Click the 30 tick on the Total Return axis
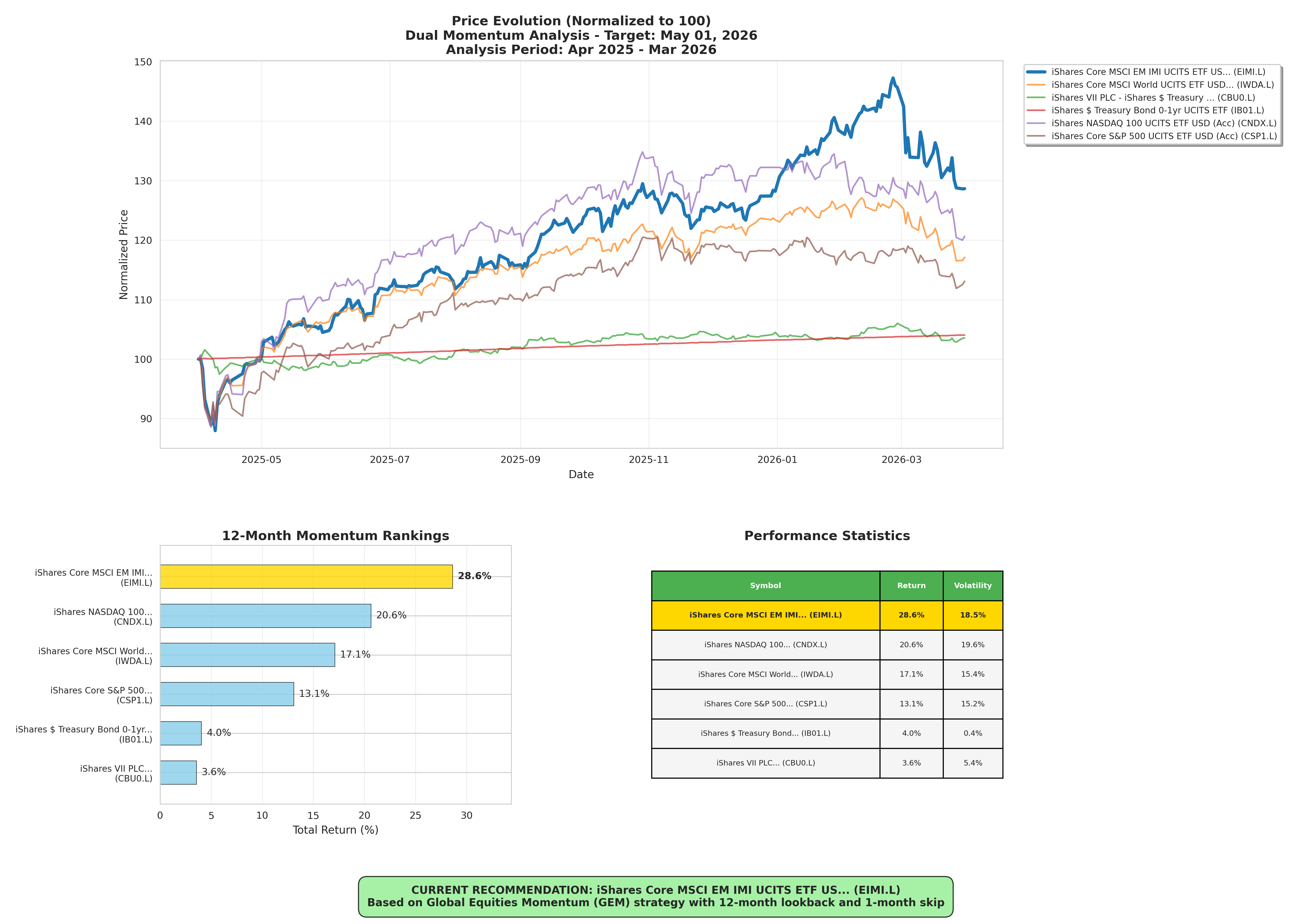This screenshot has width=1296, height=924. click(x=467, y=815)
